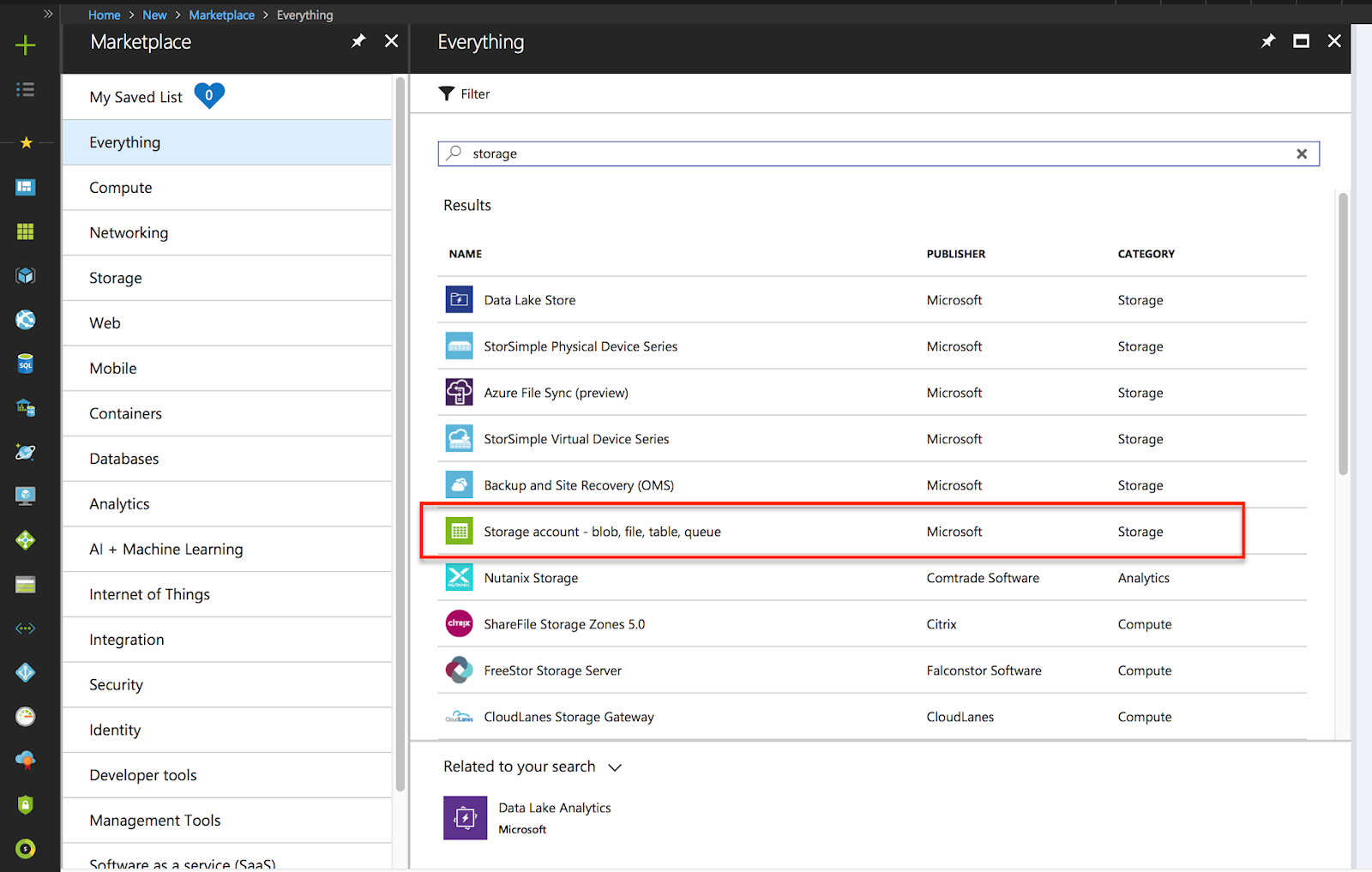Open the favorites star in sidebar
This screenshot has width=1372, height=872.
(26, 142)
